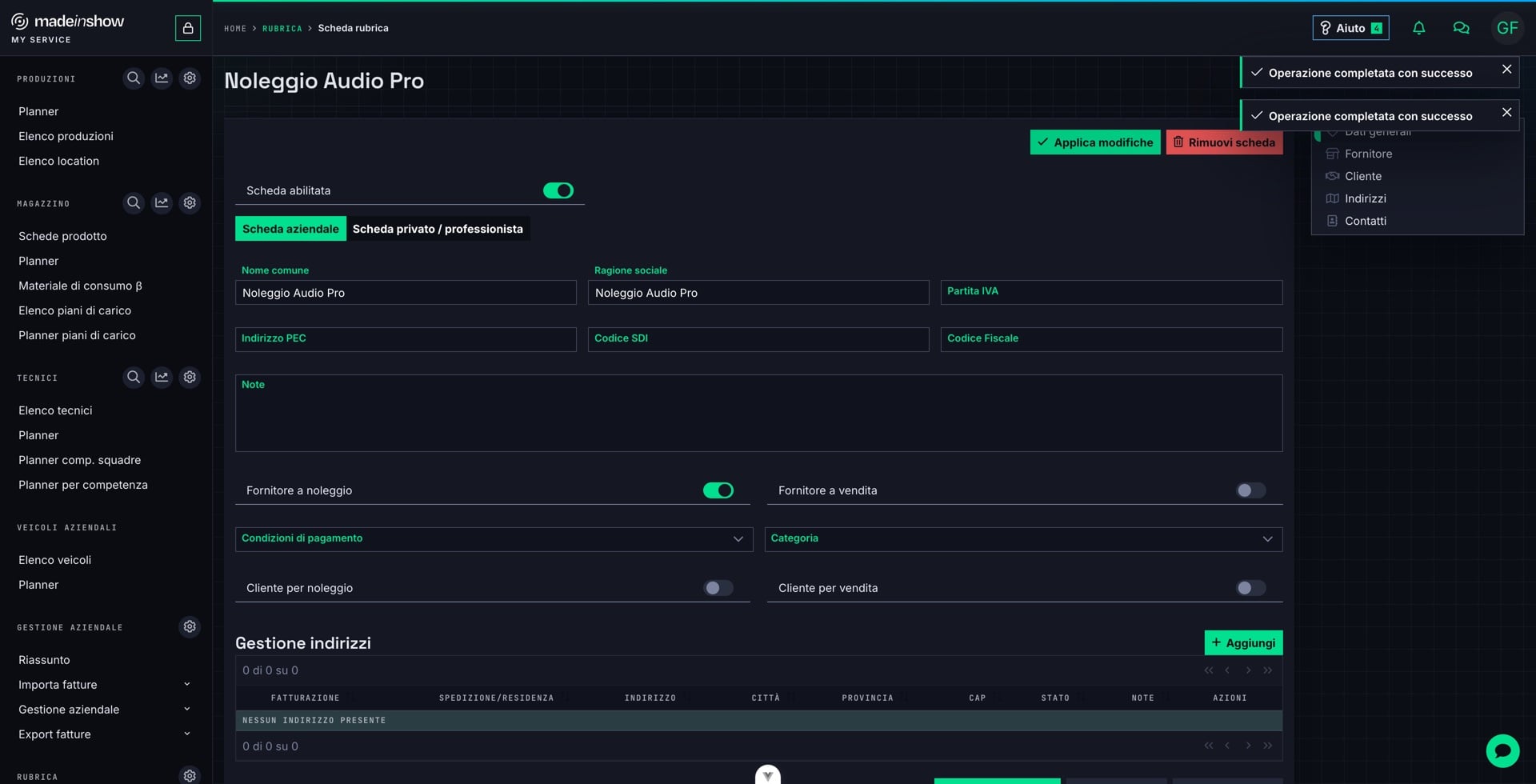Open search in the Magazzino section

point(134,203)
